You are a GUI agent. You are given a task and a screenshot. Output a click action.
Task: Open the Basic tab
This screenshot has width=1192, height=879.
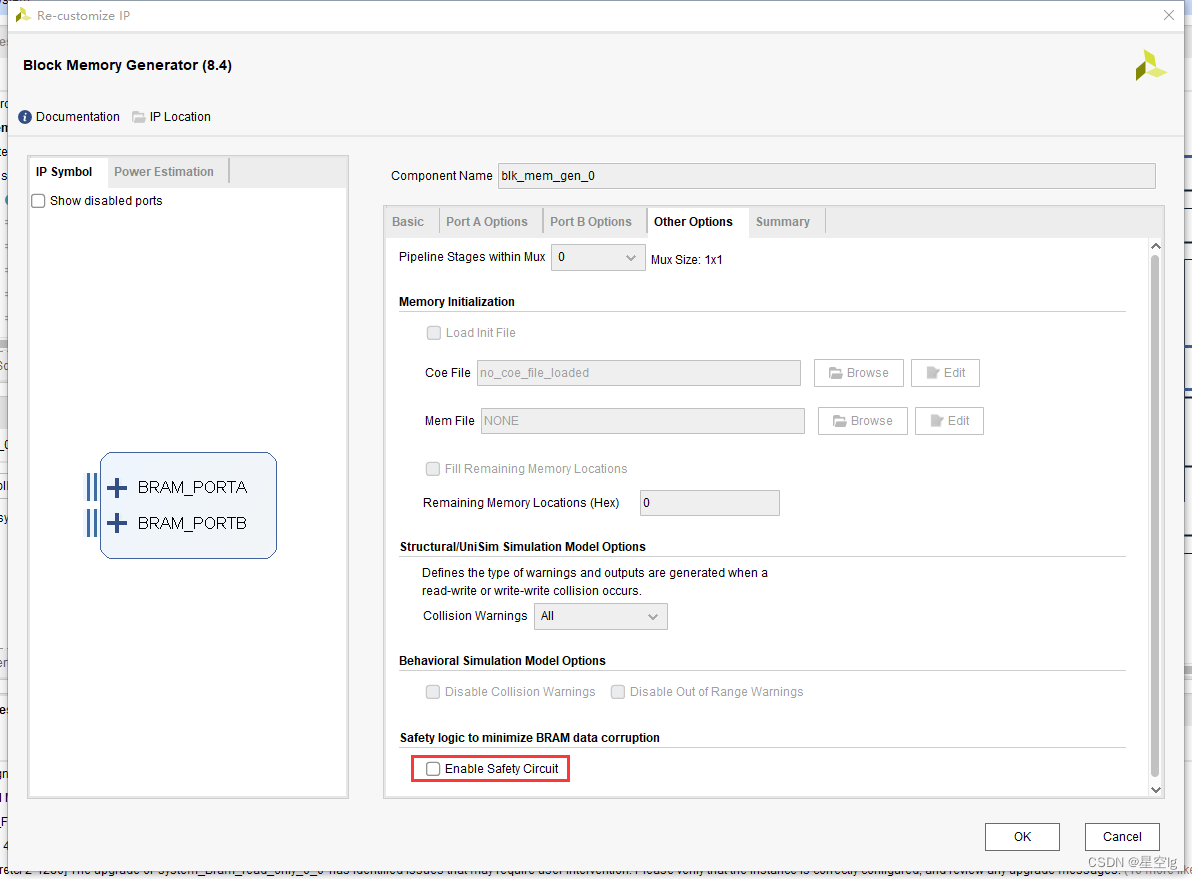407,222
